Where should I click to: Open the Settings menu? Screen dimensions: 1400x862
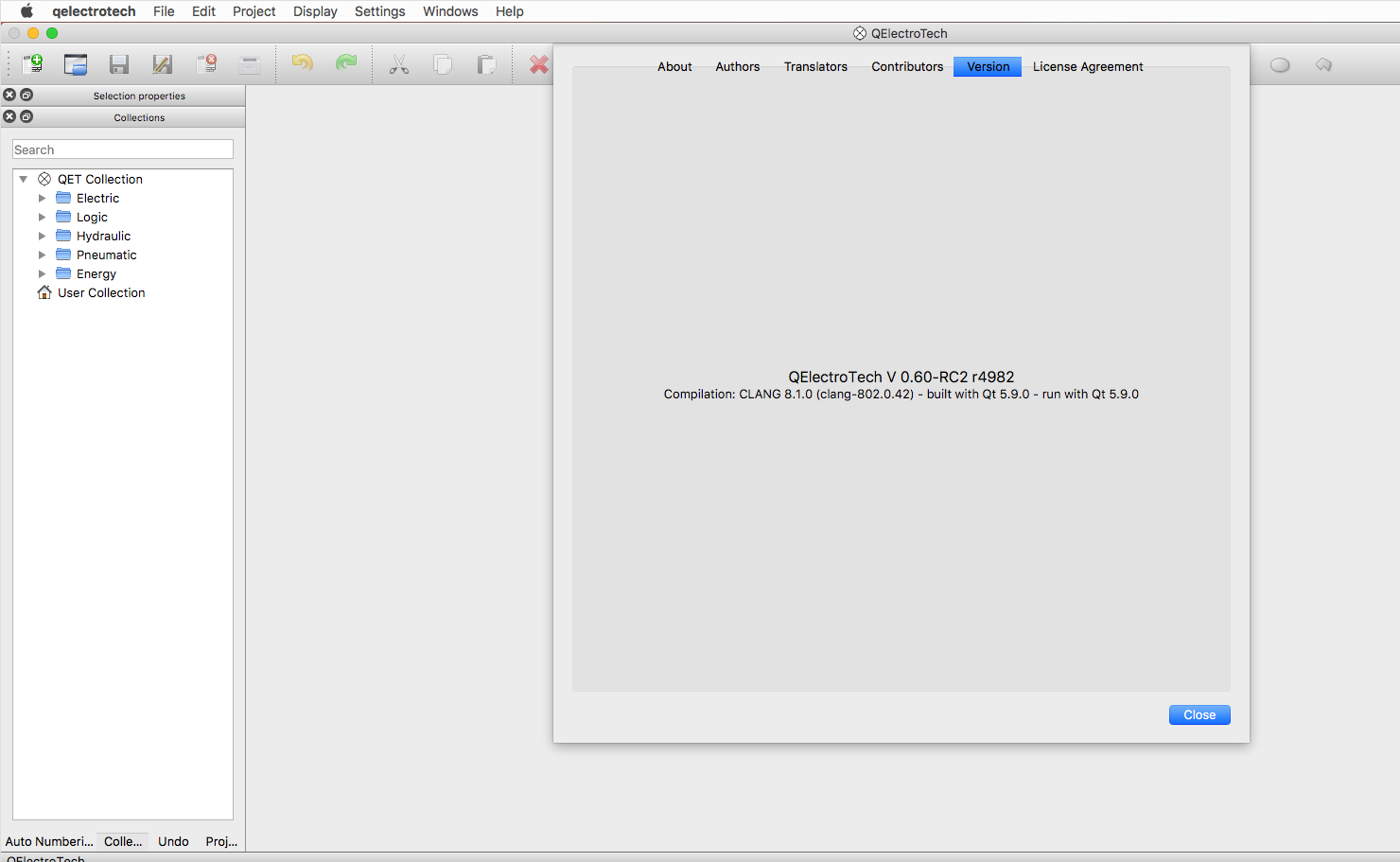[379, 11]
